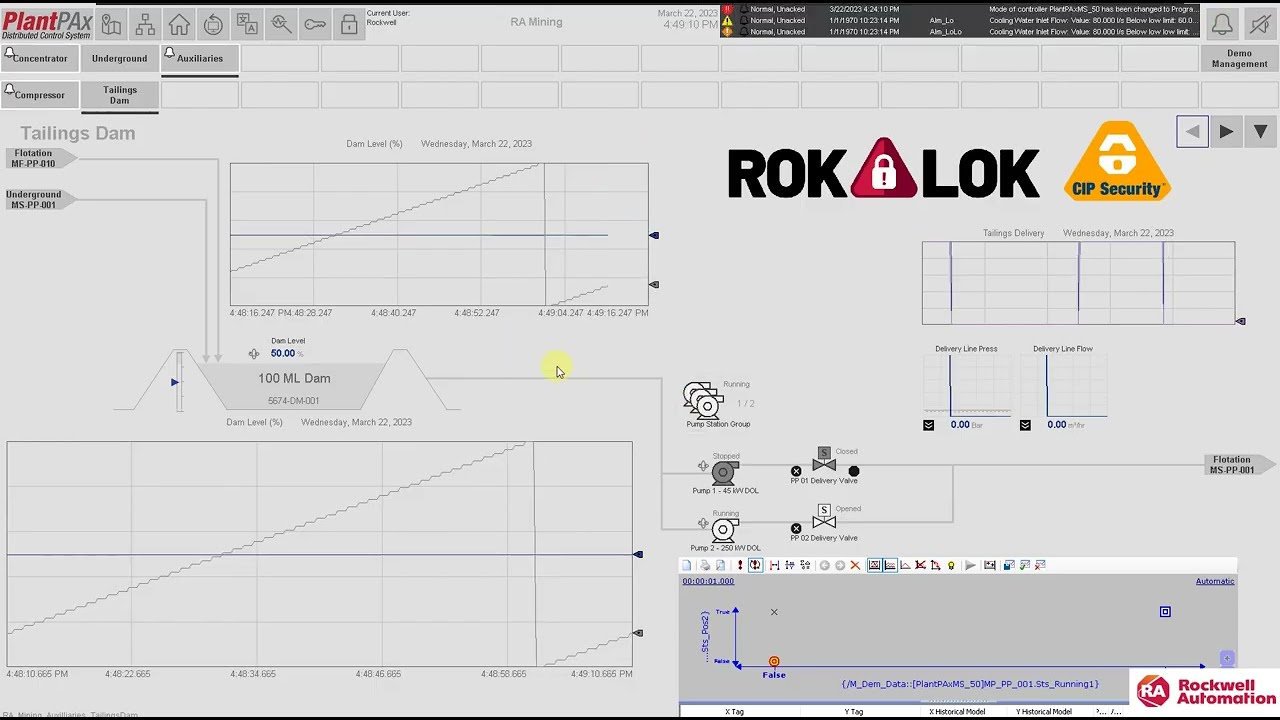Click the dam level slider pointer on tank
The width and height of the screenshot is (1280, 720).
[175, 382]
